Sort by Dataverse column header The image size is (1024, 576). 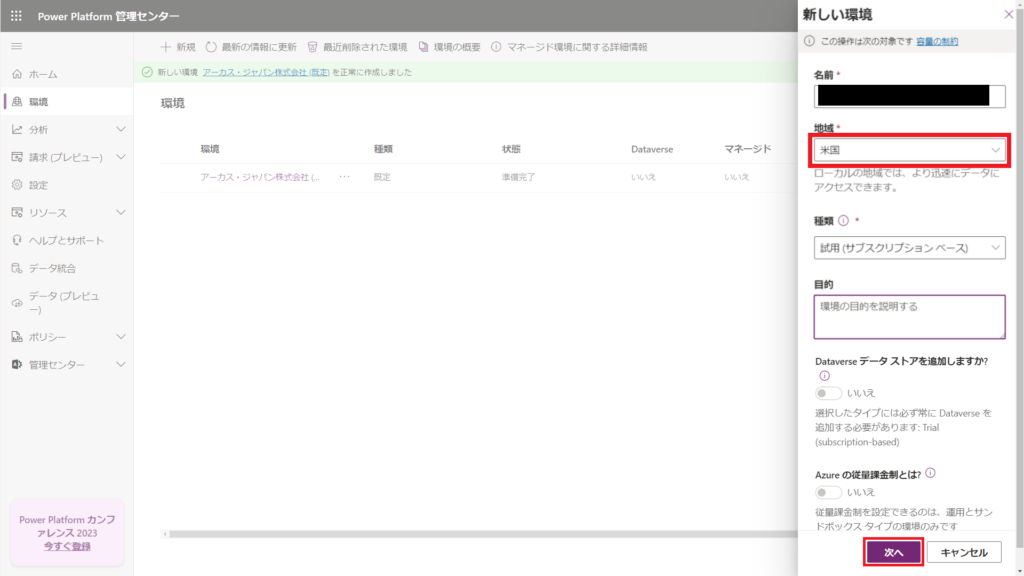[x=652, y=149]
